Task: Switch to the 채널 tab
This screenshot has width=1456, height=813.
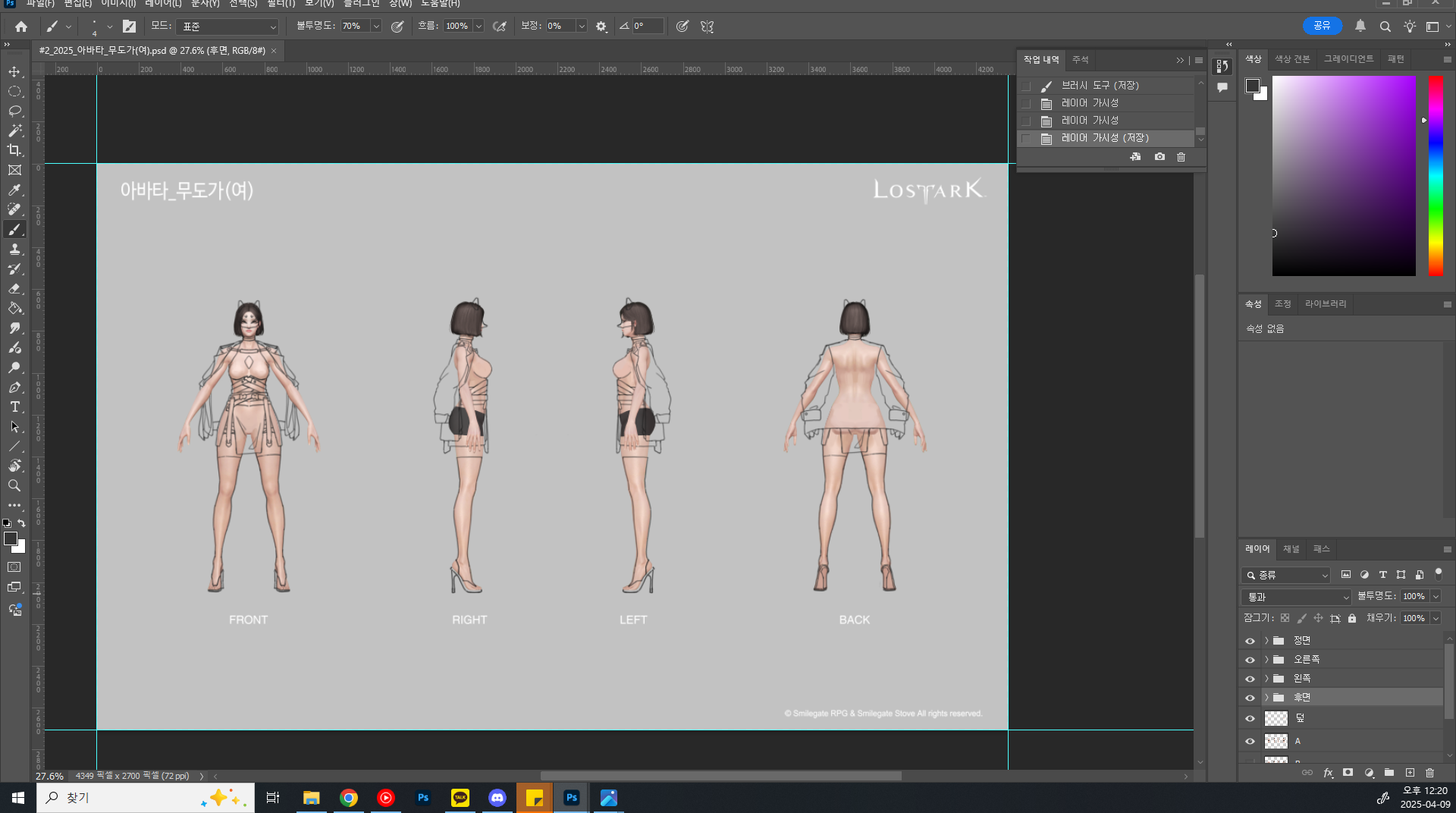Action: tap(1291, 549)
